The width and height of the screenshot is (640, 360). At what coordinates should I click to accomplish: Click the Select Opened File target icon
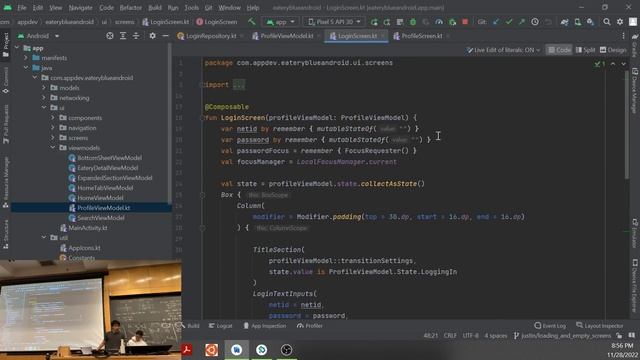(110, 36)
